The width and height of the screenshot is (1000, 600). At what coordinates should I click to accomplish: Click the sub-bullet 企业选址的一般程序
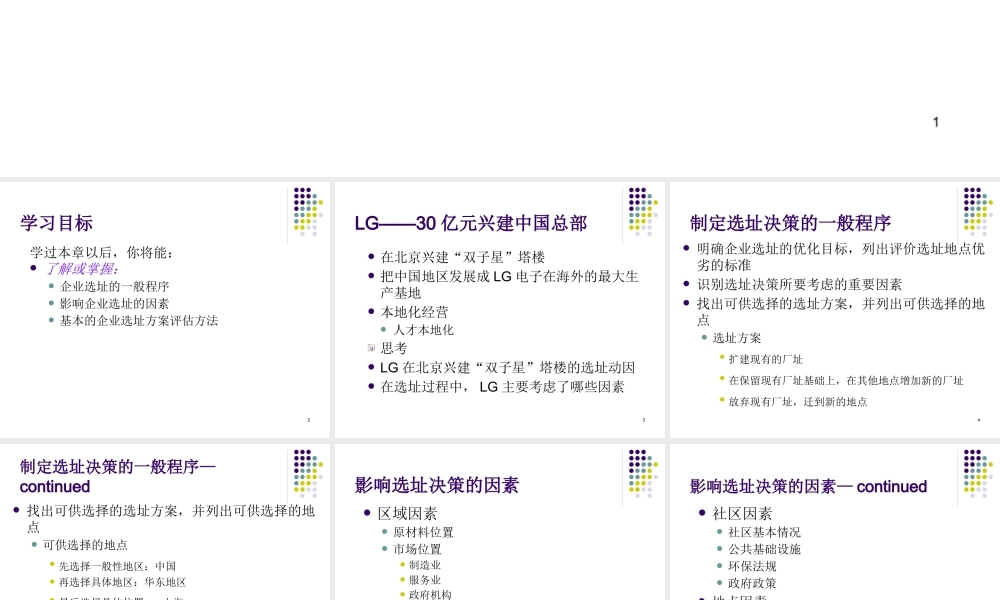114,286
